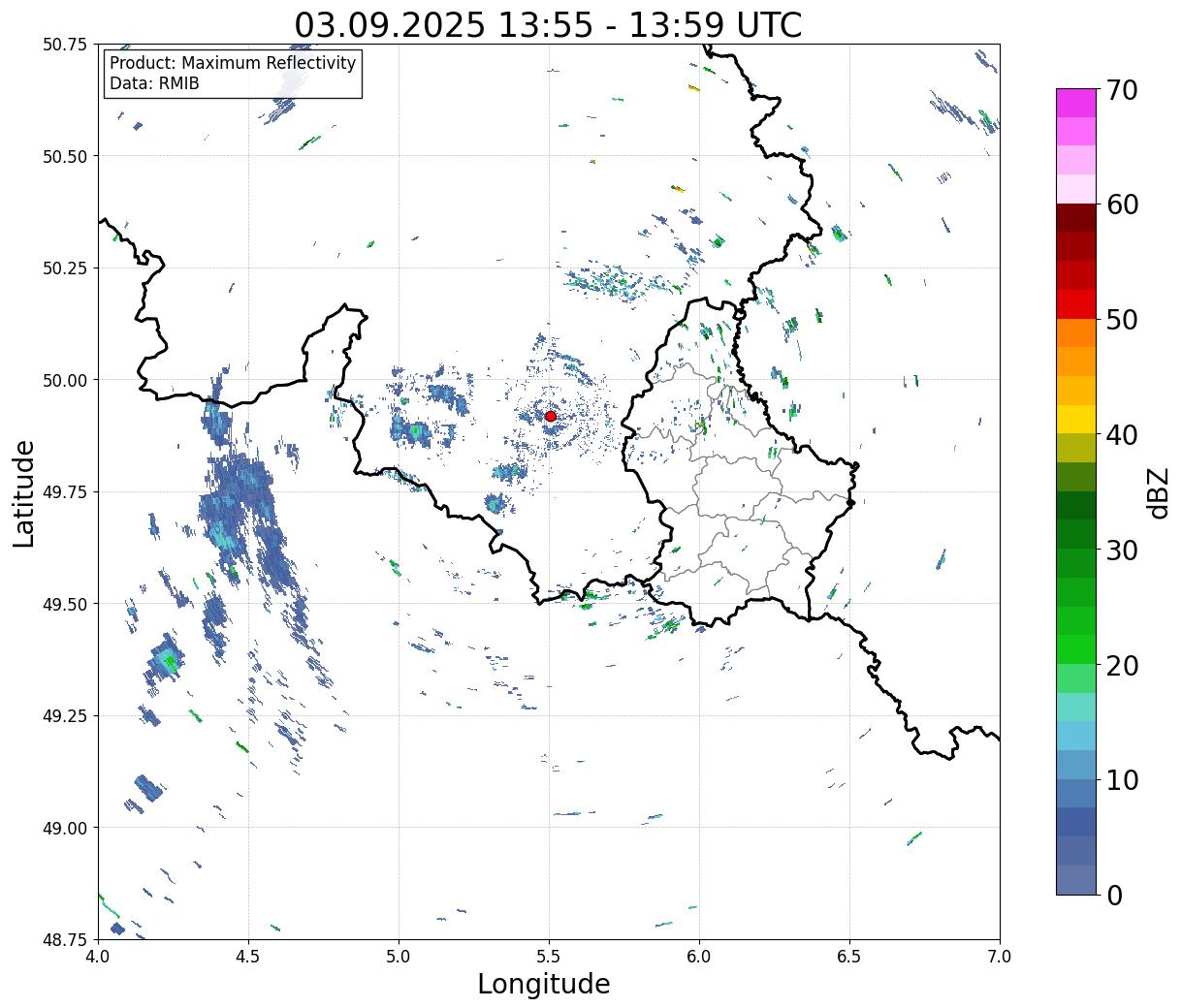This screenshot has height=1008, width=1182.
Task: Click the 'Latitude' axis label
Action: 24,492
